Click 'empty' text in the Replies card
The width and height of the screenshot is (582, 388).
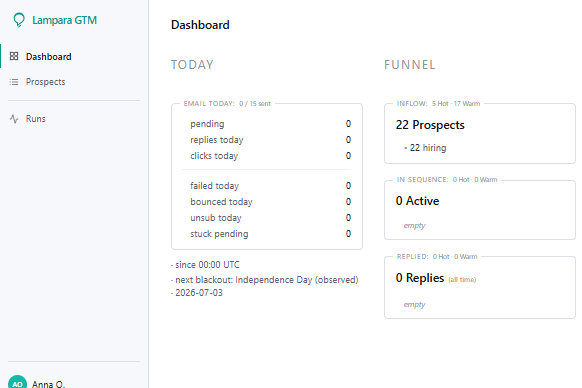[414, 304]
